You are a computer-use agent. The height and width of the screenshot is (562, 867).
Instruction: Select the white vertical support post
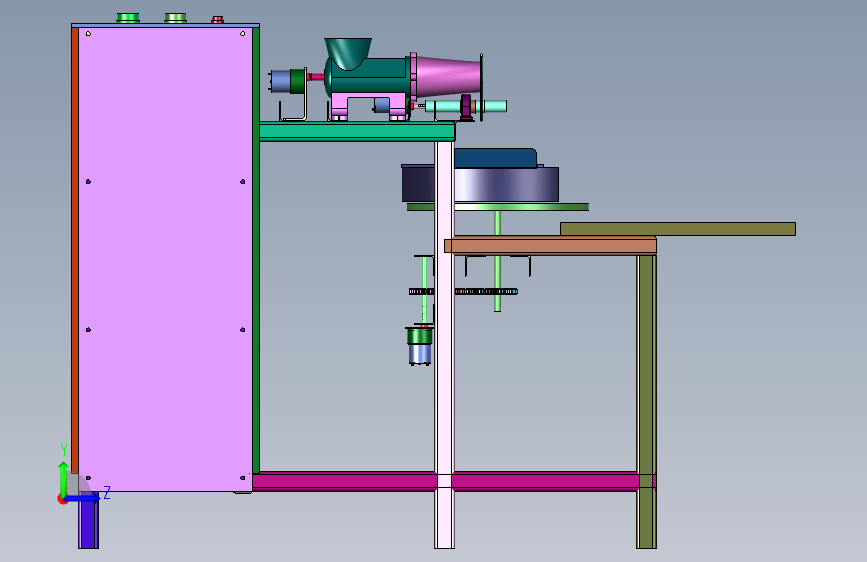(445, 344)
